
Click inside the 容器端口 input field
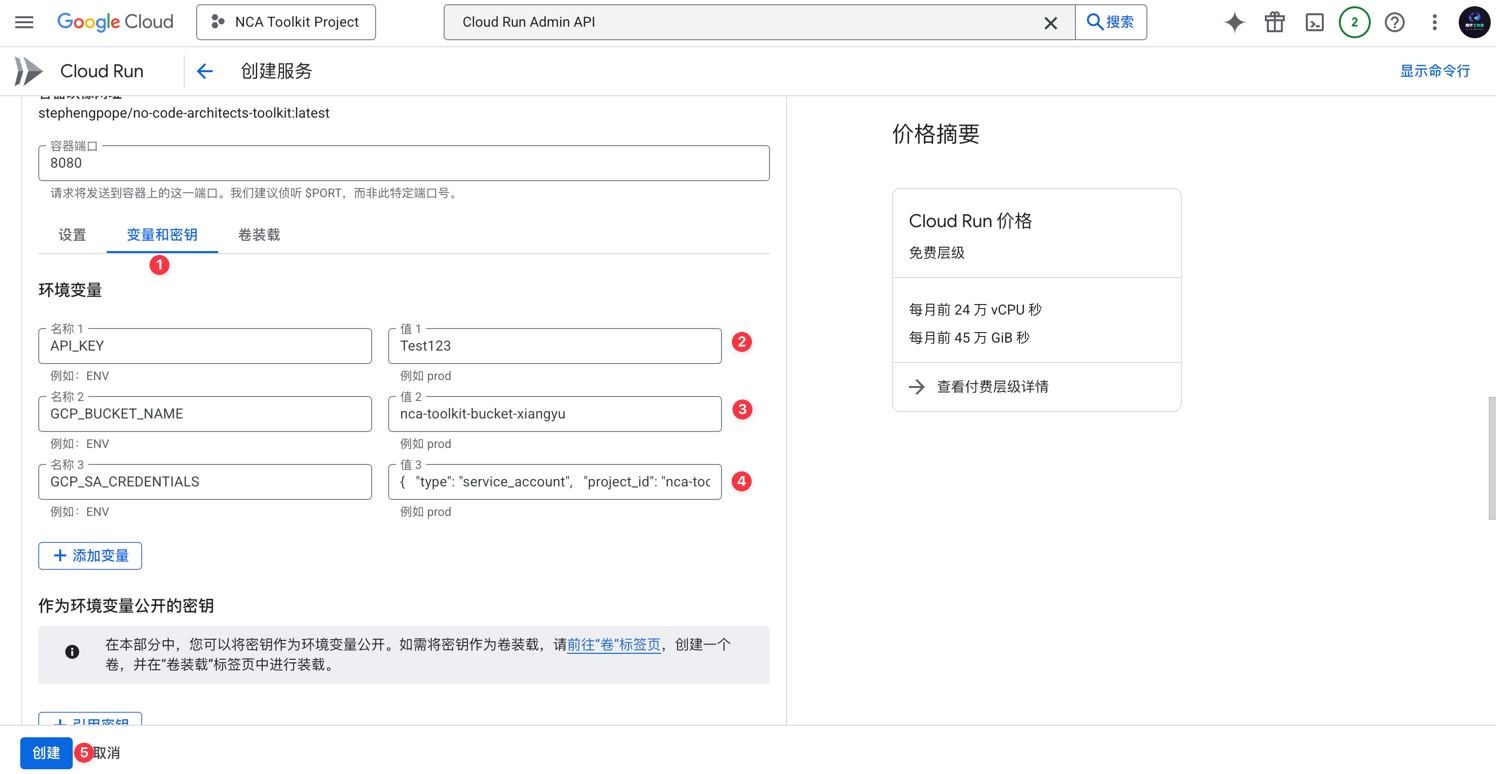(x=400, y=163)
